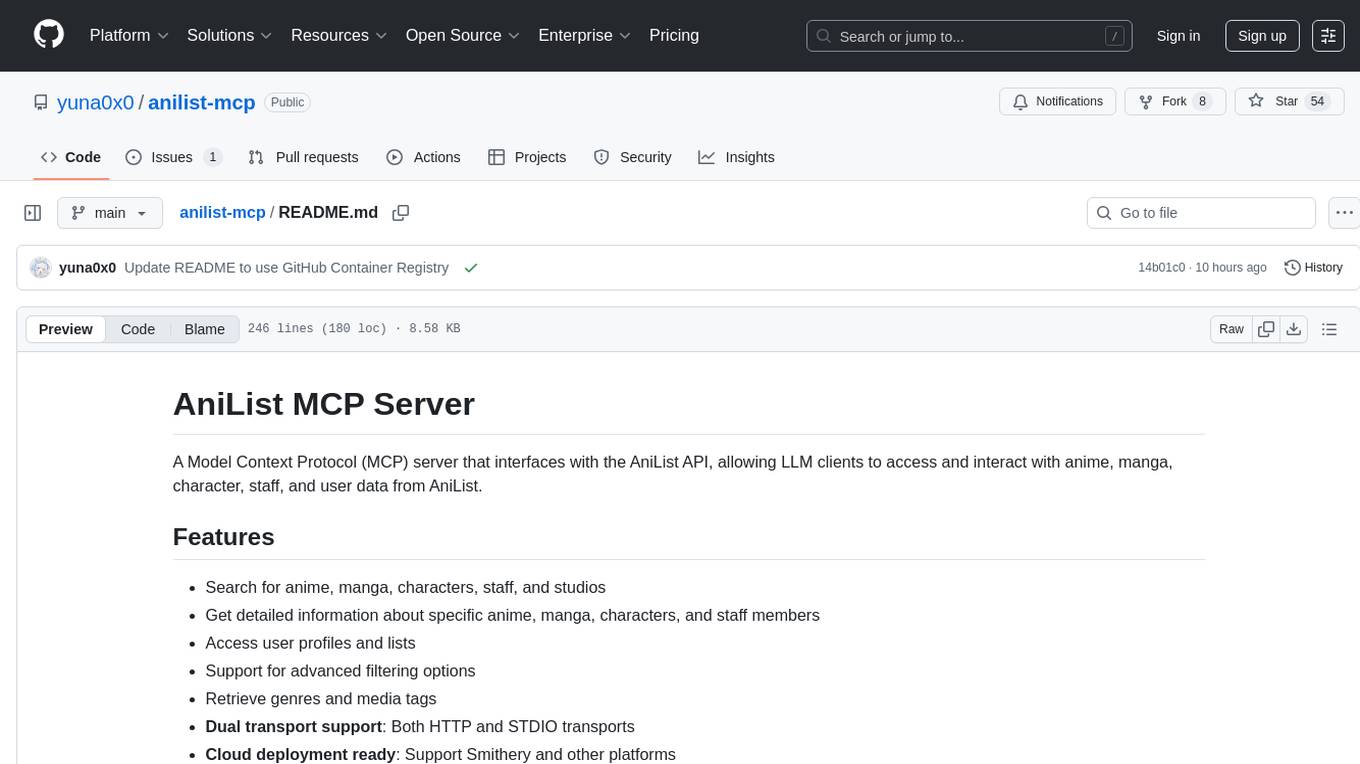Click the "10 hours ago" timestamp
The width and height of the screenshot is (1360, 764).
[x=1230, y=268]
